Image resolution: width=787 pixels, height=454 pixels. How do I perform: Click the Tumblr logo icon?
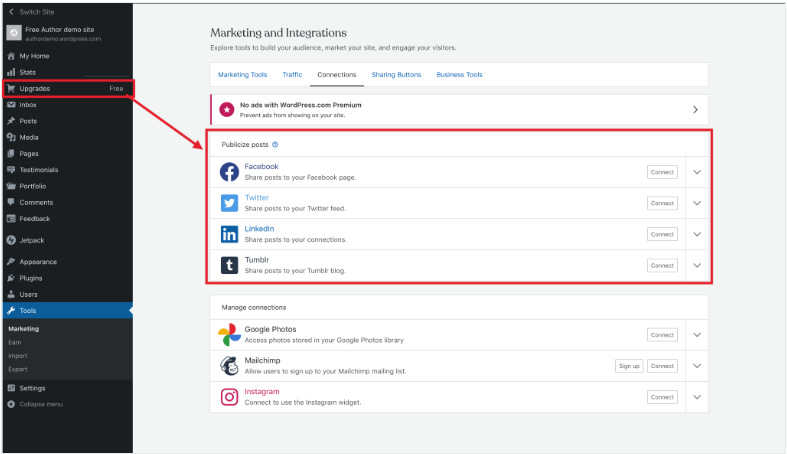click(x=229, y=265)
